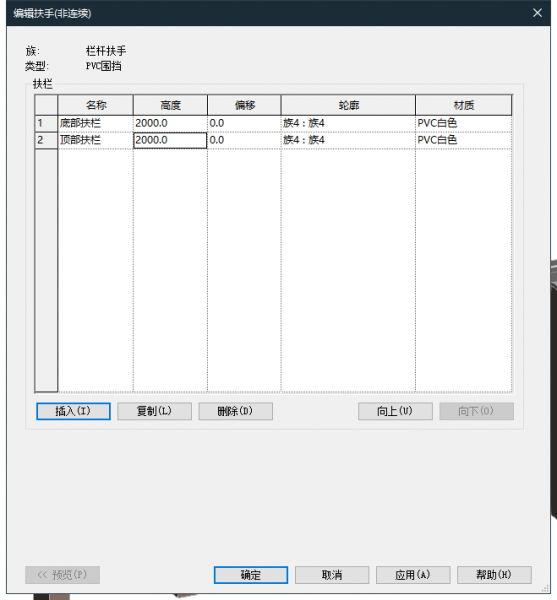Click the PVC白色 material of row 2
Viewport: 557px width, 600px height.
pos(464,140)
